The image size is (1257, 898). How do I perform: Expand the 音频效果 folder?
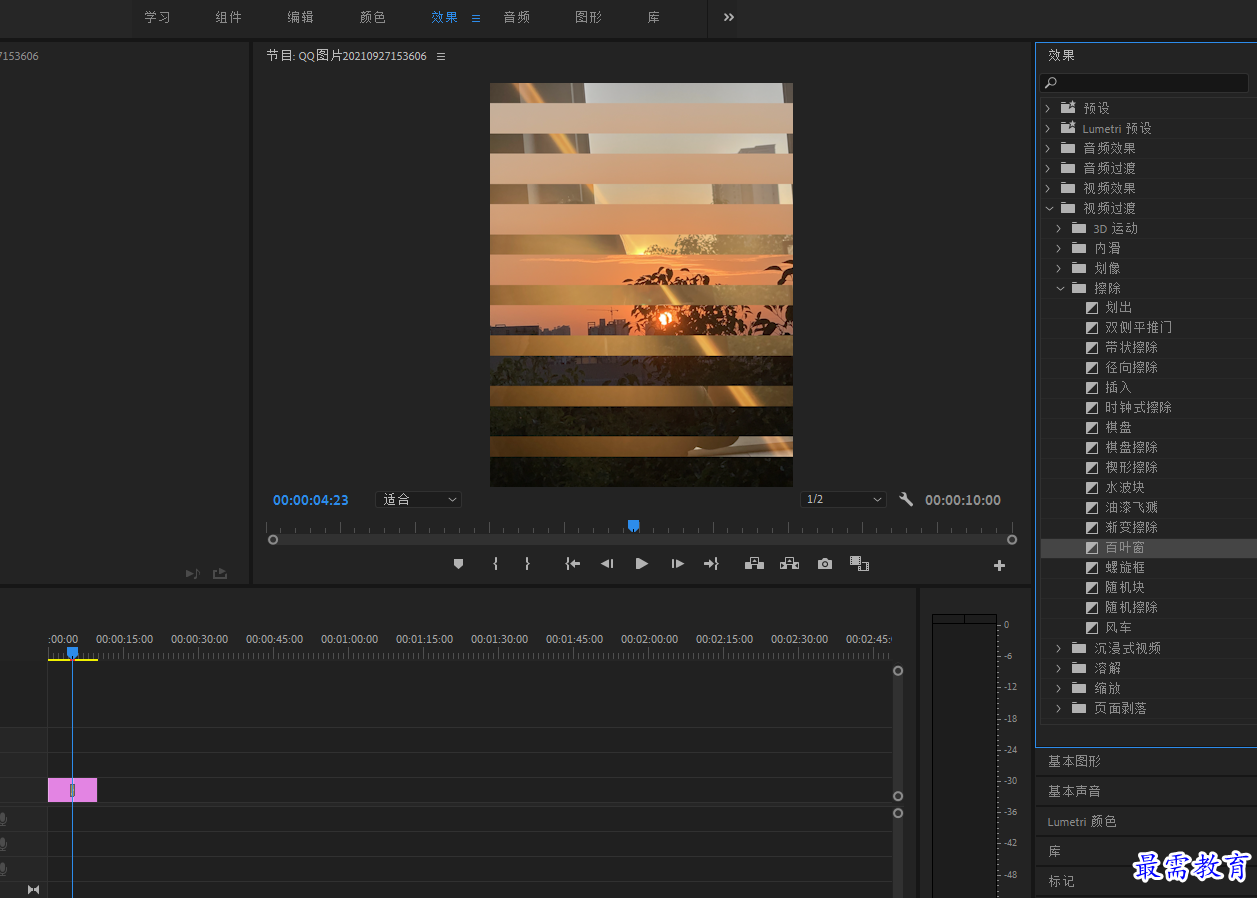[1048, 148]
